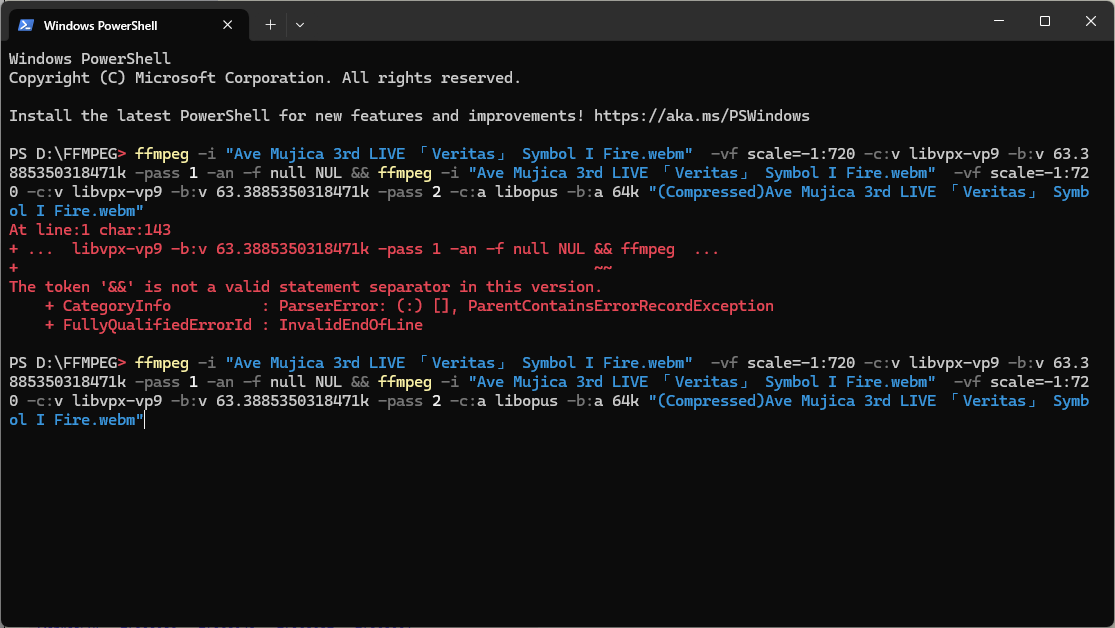
Task: Minimize the terminal window
Action: click(x=999, y=21)
